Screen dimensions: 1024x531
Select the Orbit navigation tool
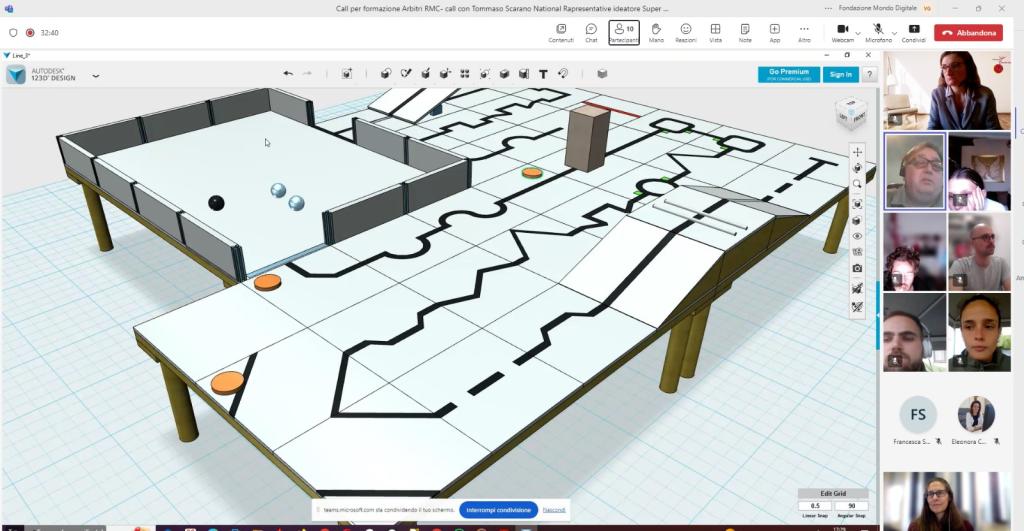tap(857, 168)
